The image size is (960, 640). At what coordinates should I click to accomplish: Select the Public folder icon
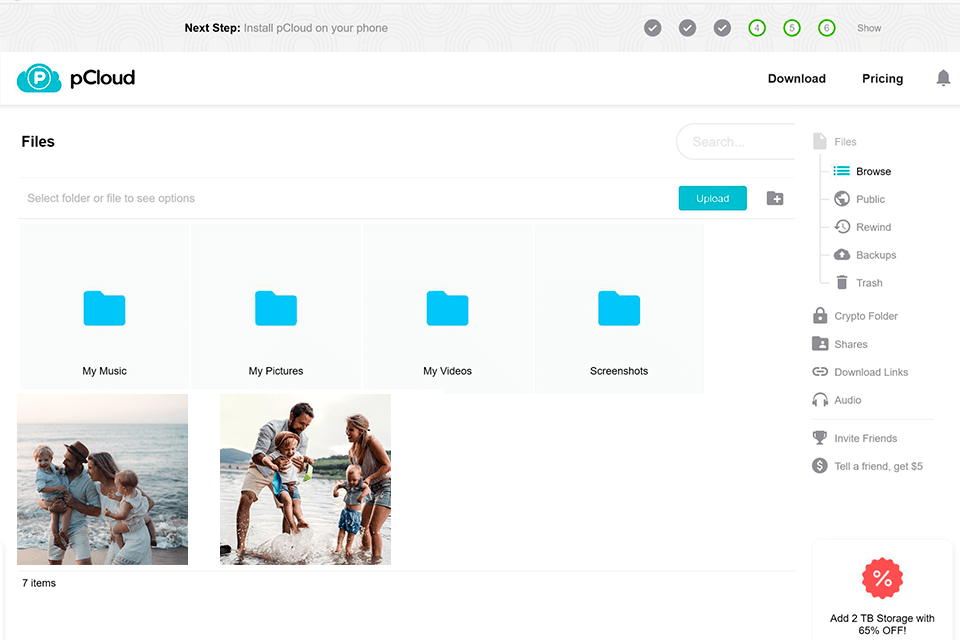point(841,199)
